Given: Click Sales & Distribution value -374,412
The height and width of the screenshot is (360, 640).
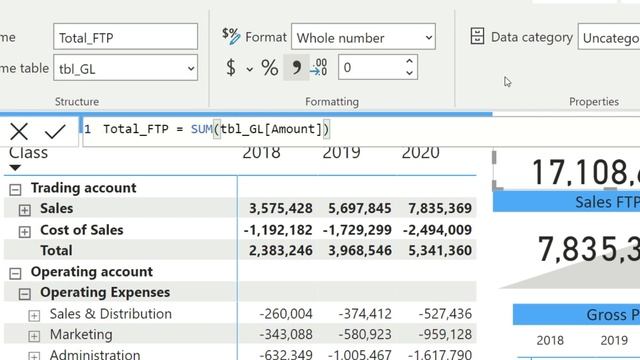Looking at the screenshot, I should pos(365,314).
